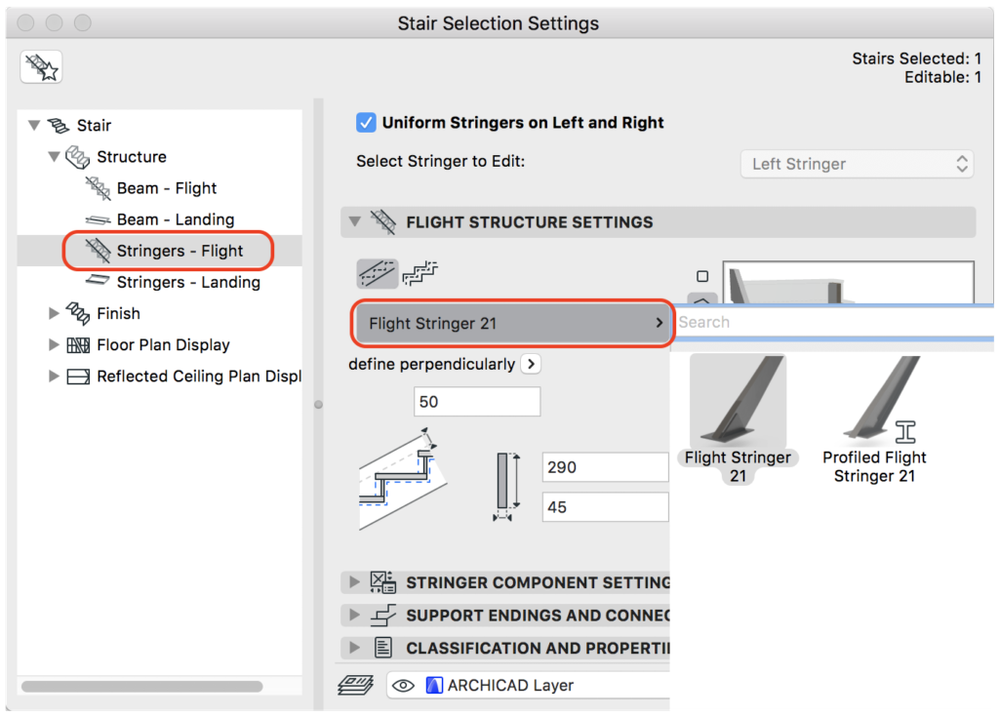Click the Stringers - Landing tree icon
The image size is (999, 715).
point(98,282)
